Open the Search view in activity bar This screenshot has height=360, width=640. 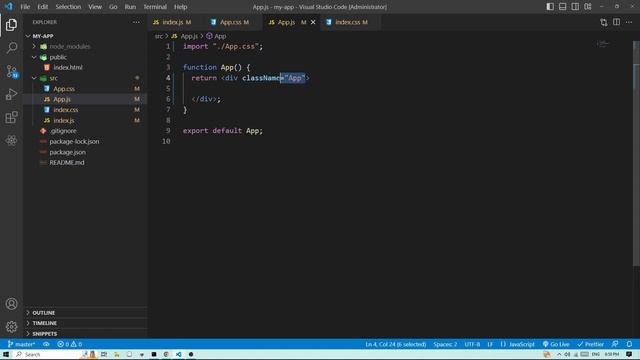click(11, 48)
